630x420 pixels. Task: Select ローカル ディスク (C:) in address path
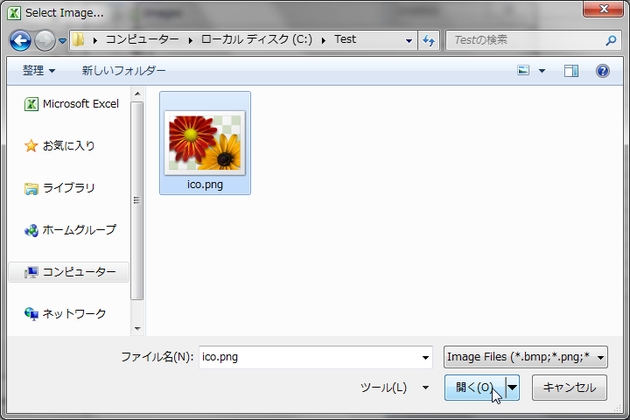[256, 39]
